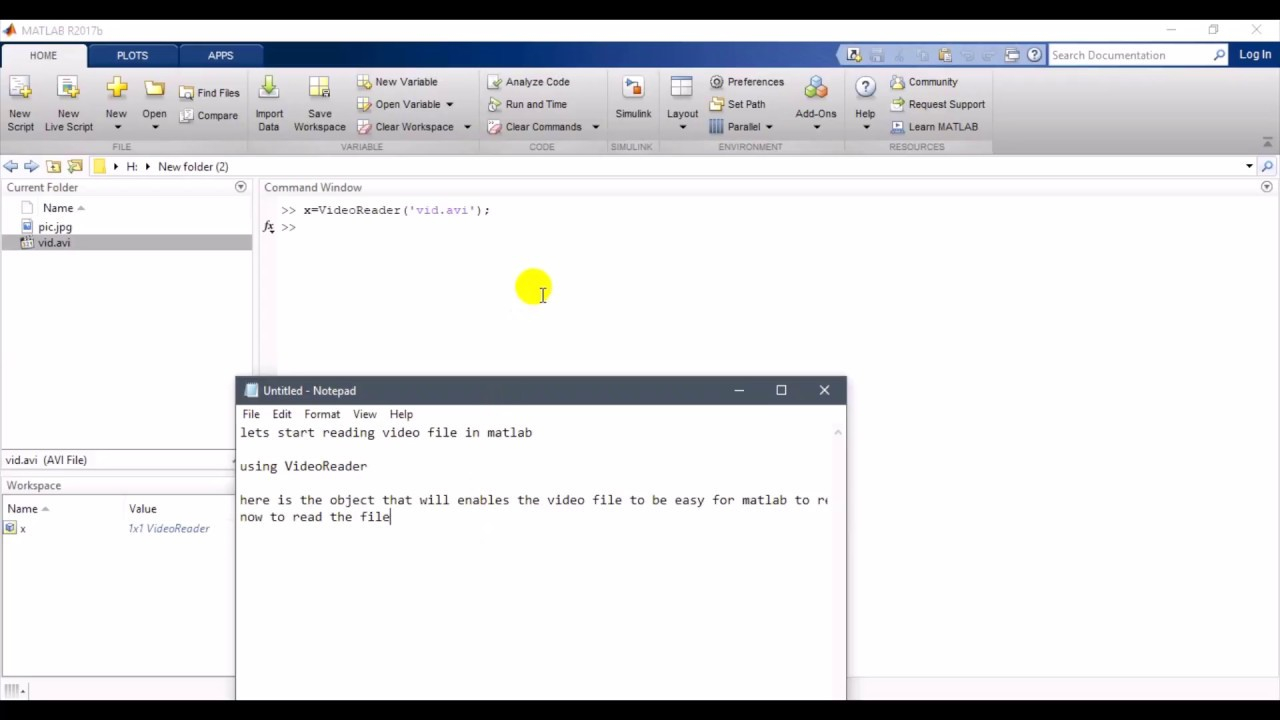Open Add-Ons
1280x720 pixels.
coord(816,104)
